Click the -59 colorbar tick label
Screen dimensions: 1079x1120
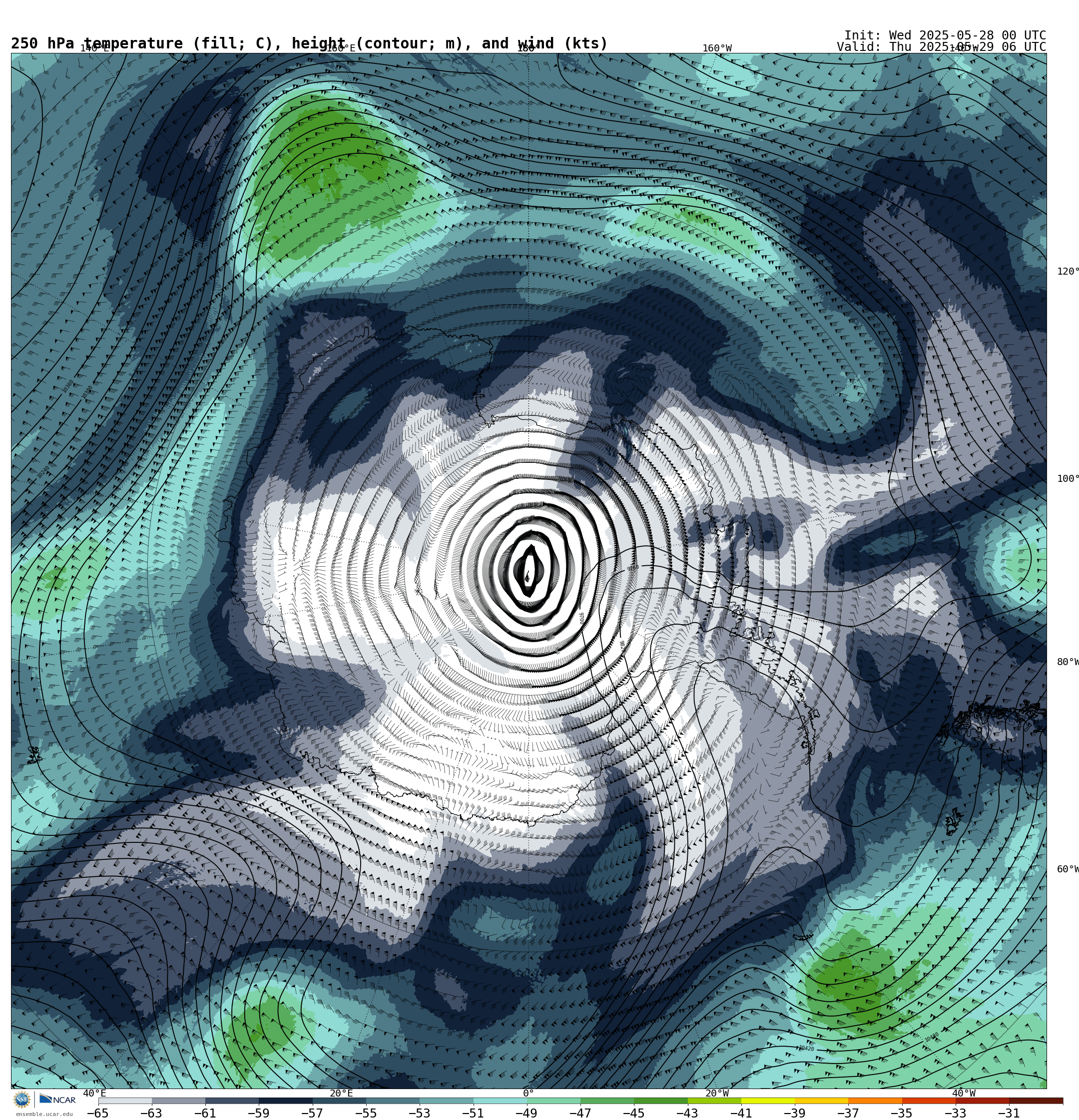point(258,1113)
